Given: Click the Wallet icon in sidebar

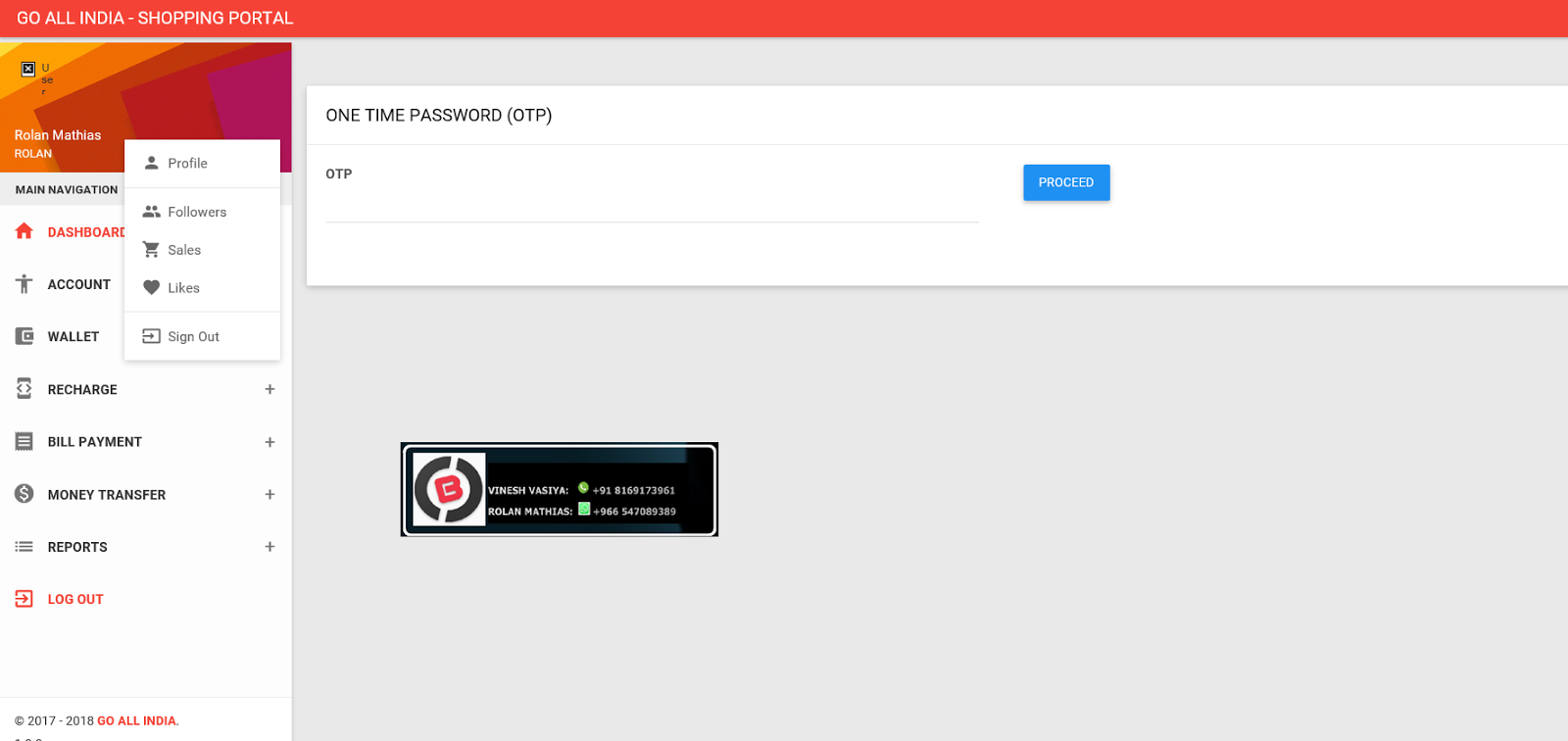Looking at the screenshot, I should tap(24, 336).
